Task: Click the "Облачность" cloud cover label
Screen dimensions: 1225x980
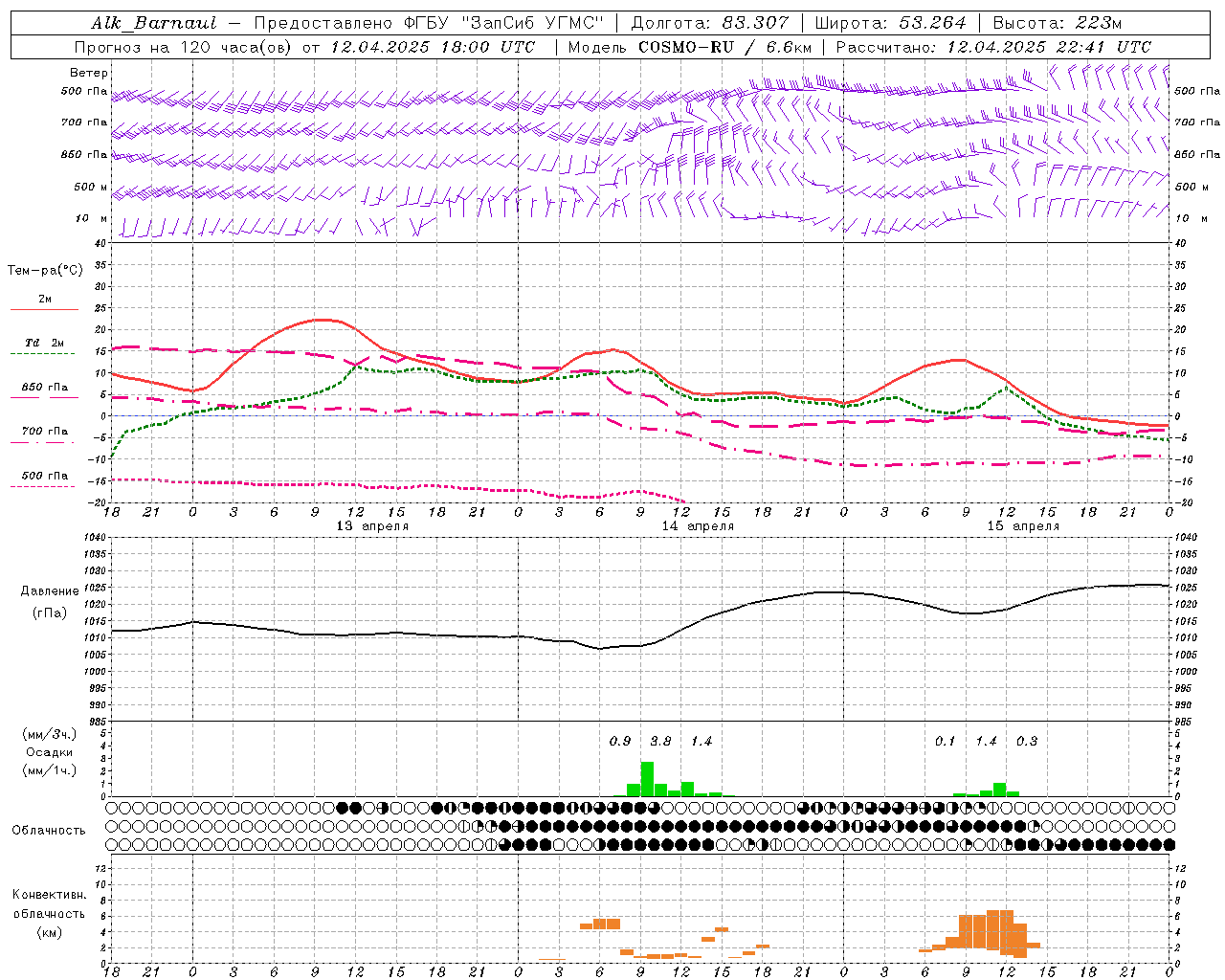Action: [x=49, y=831]
